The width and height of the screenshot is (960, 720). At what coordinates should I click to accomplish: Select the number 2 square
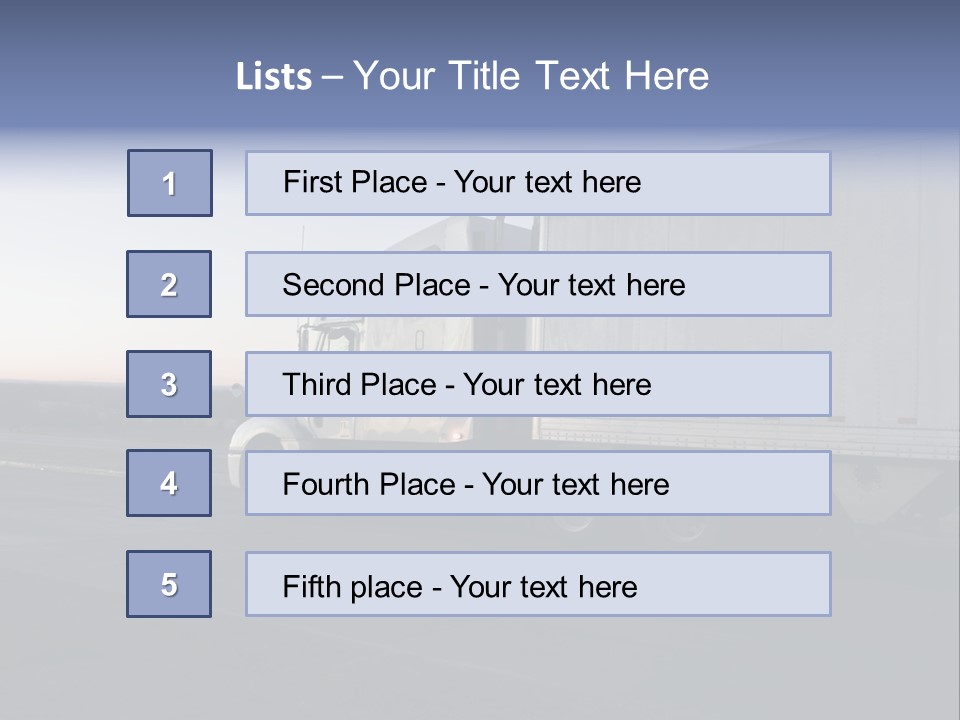169,284
